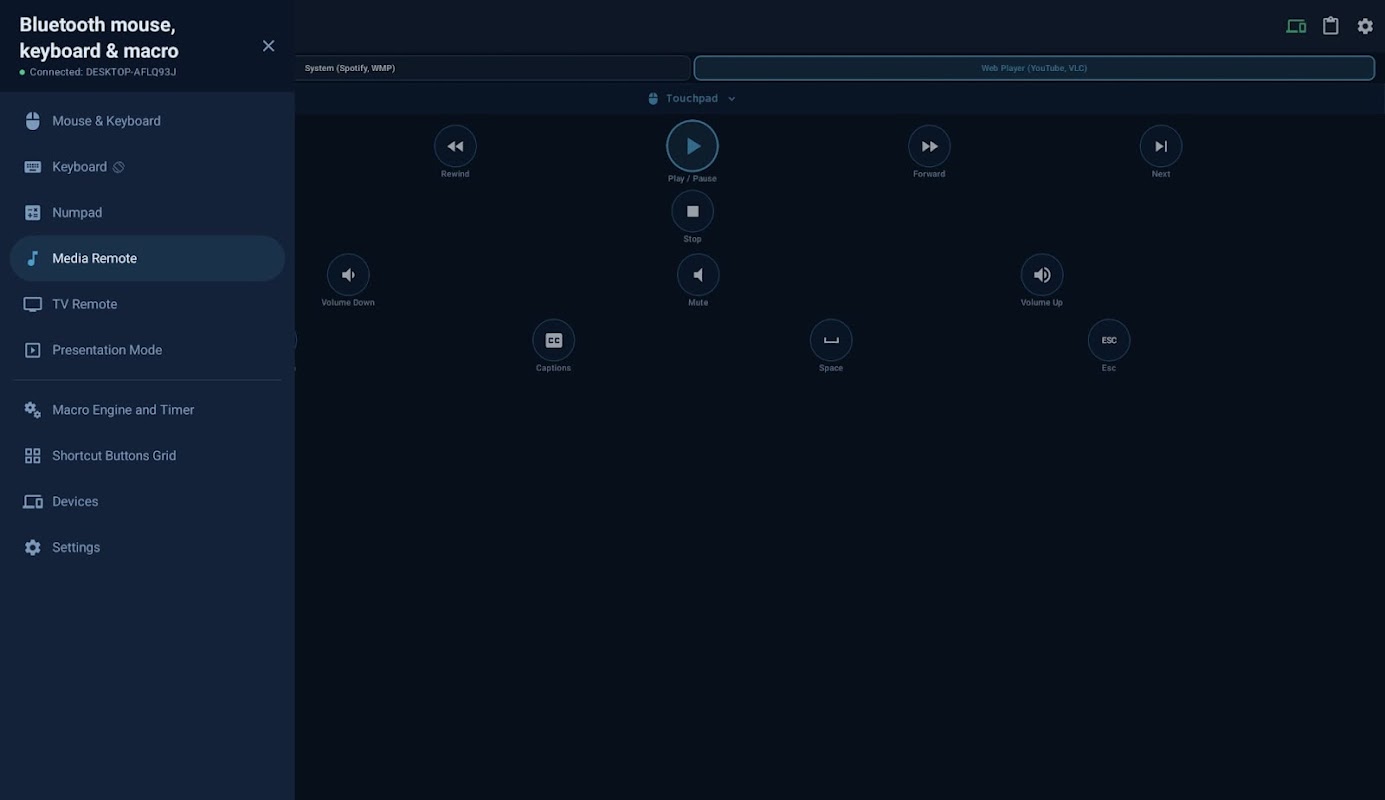Click the Forward media button
This screenshot has width=1385, height=800.
tap(929, 146)
